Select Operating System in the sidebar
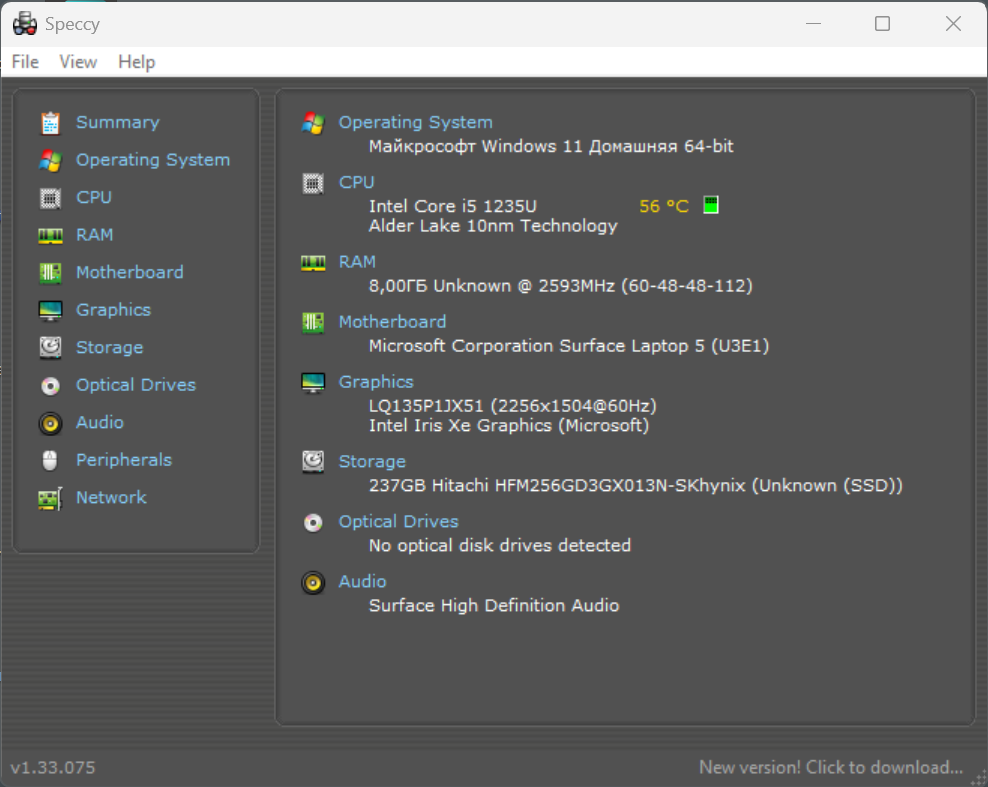Viewport: 988px width, 787px height. (x=153, y=160)
